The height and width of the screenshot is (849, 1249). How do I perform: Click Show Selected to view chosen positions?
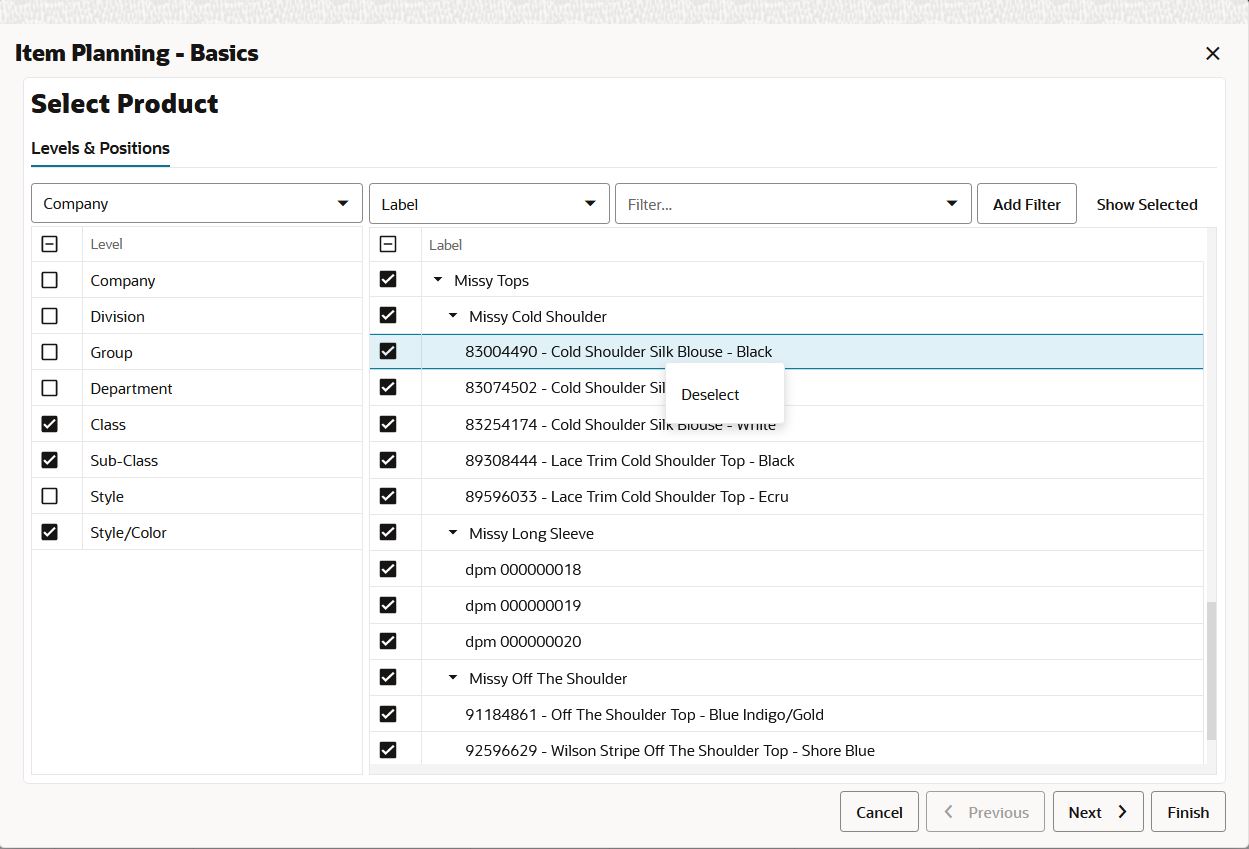[1147, 204]
